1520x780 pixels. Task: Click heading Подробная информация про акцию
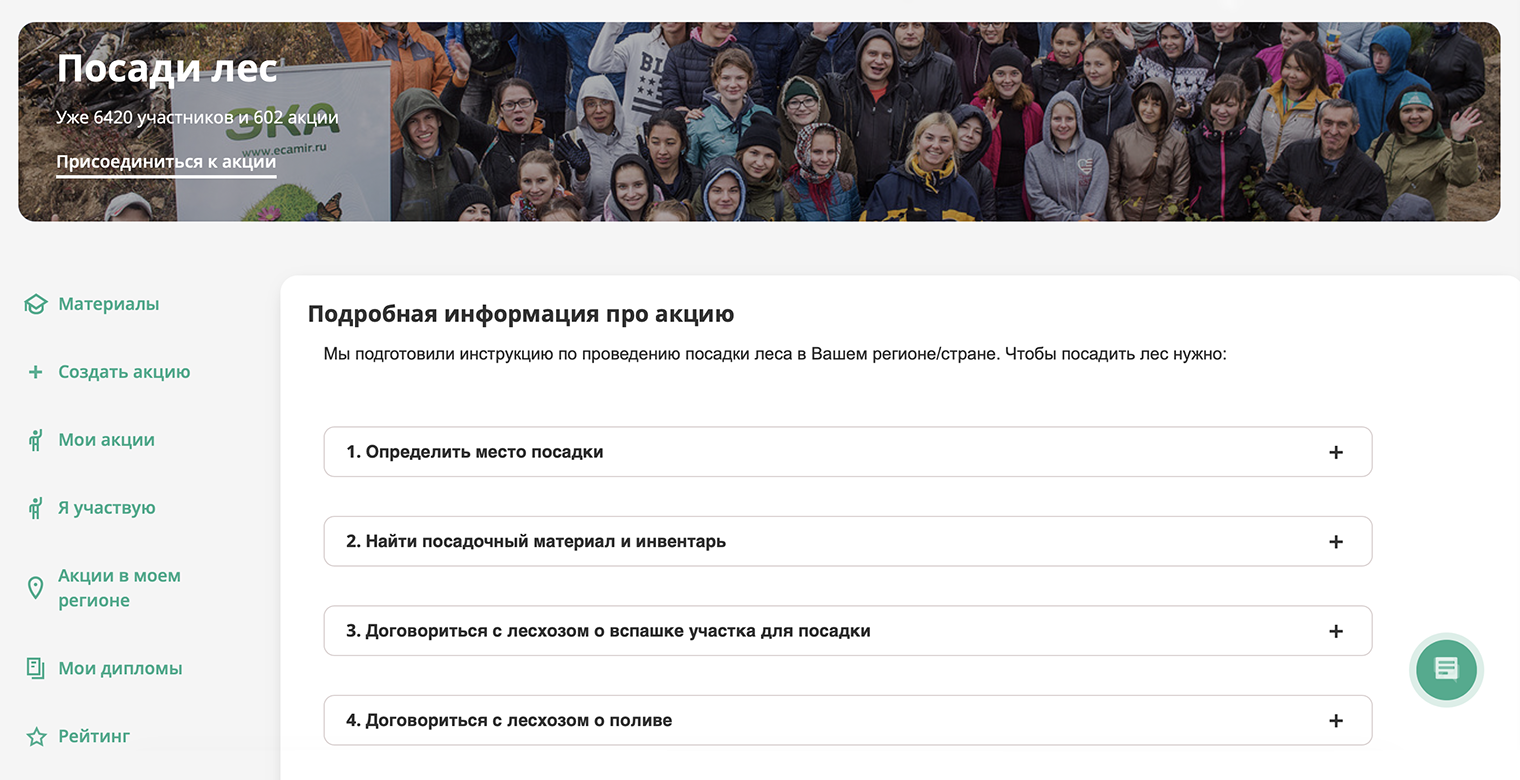(521, 314)
